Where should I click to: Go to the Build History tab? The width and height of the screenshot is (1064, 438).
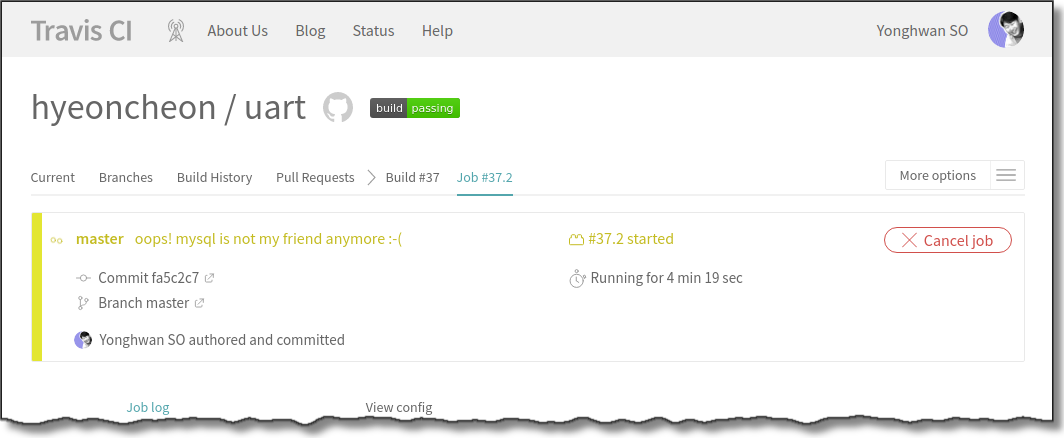click(214, 177)
